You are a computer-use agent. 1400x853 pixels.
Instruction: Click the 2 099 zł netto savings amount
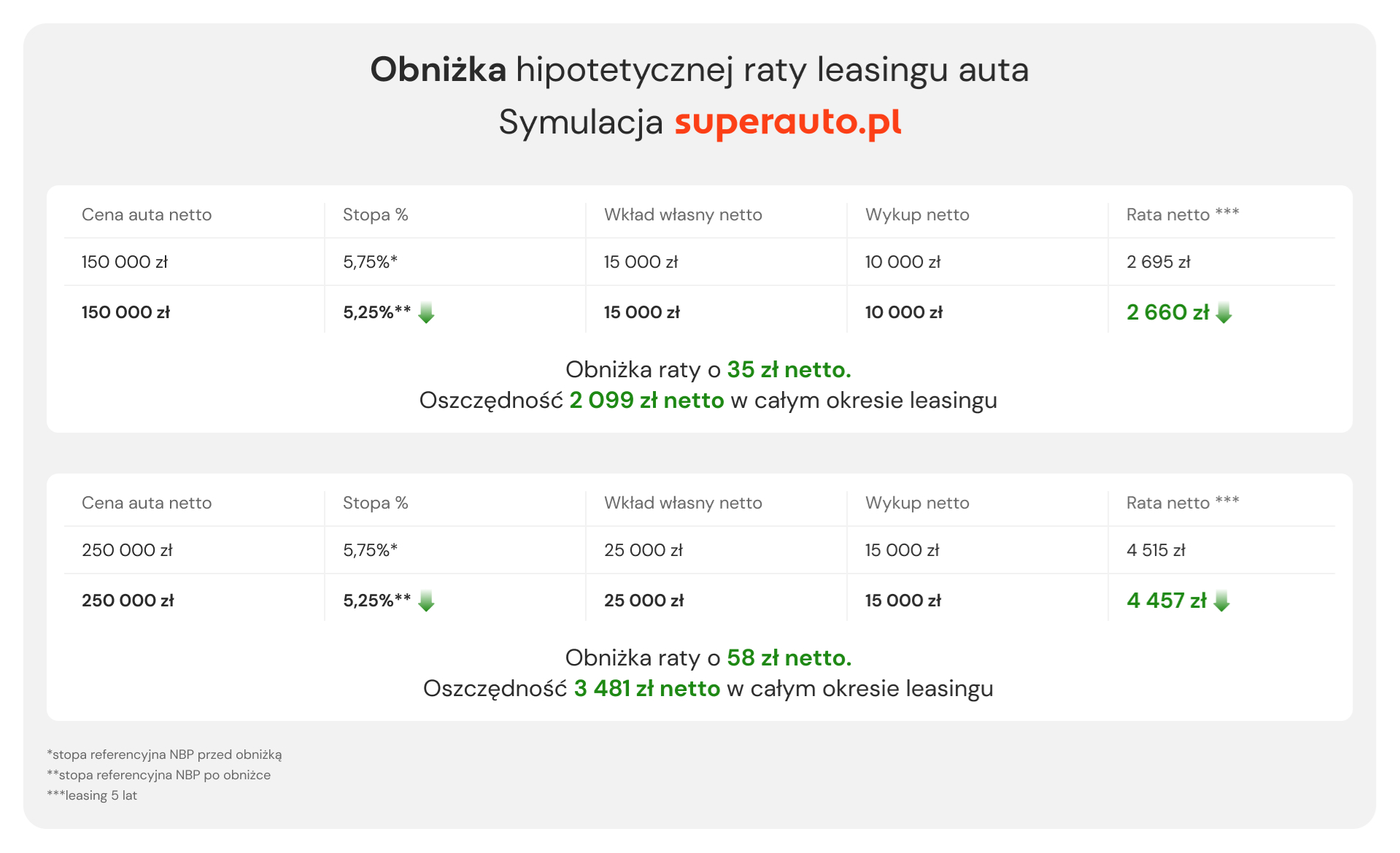pyautogui.click(x=646, y=401)
